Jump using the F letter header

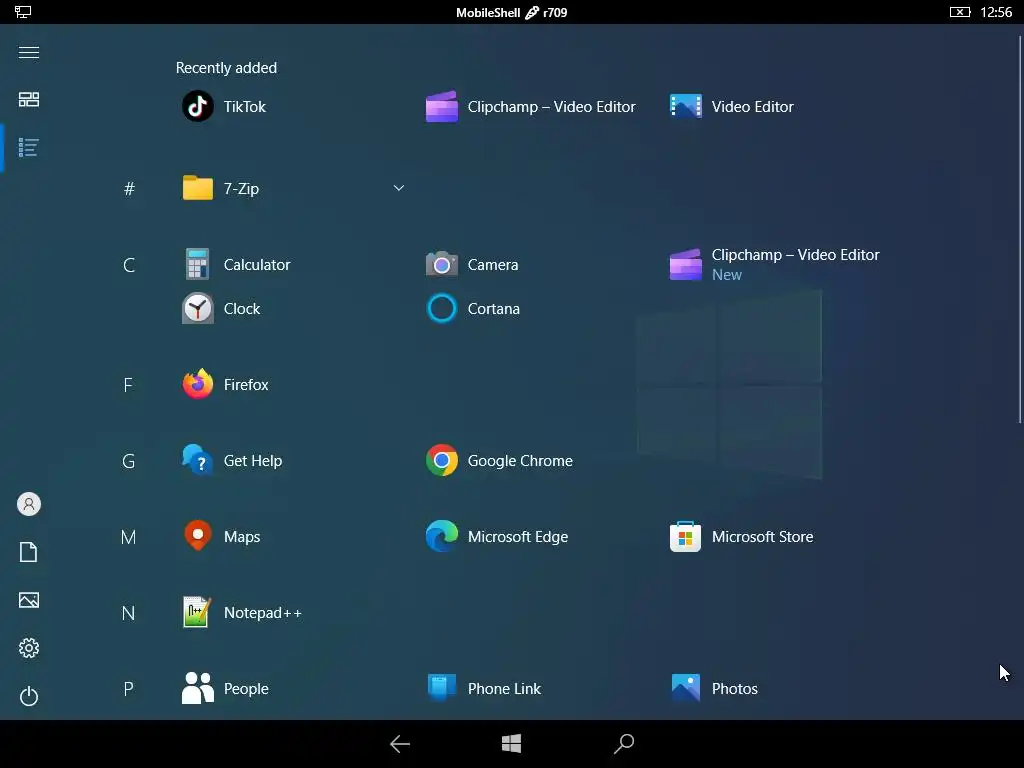click(128, 385)
